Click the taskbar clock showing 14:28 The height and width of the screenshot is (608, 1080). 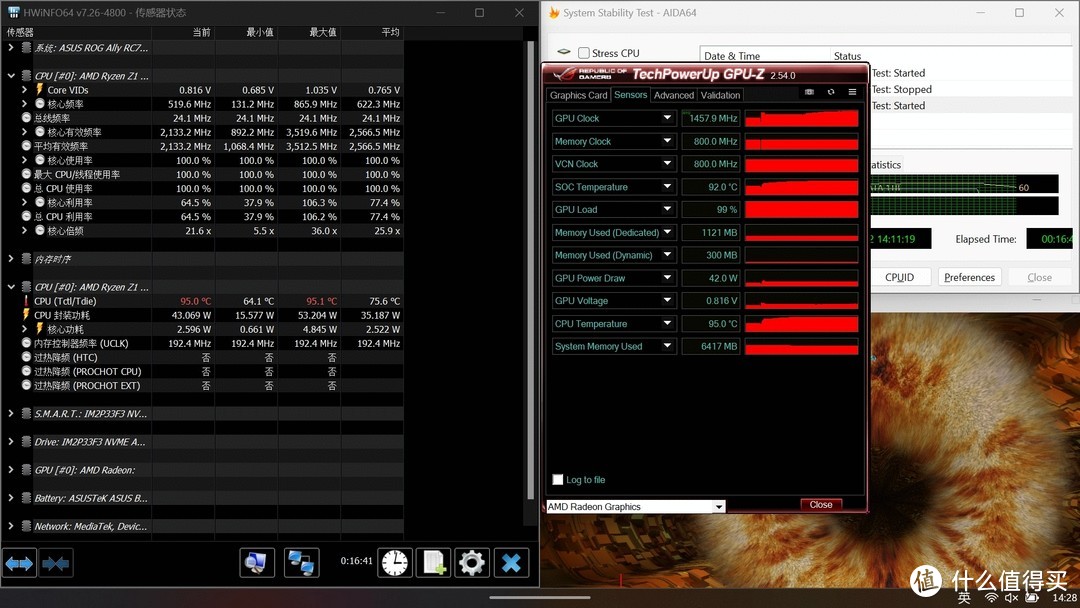(x=1064, y=598)
